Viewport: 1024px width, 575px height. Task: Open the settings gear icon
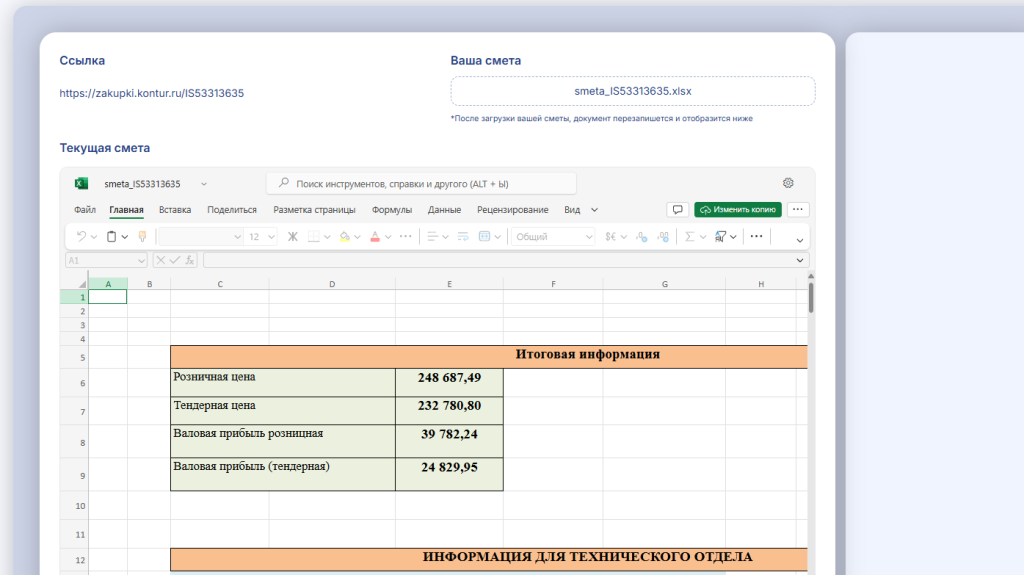(788, 183)
